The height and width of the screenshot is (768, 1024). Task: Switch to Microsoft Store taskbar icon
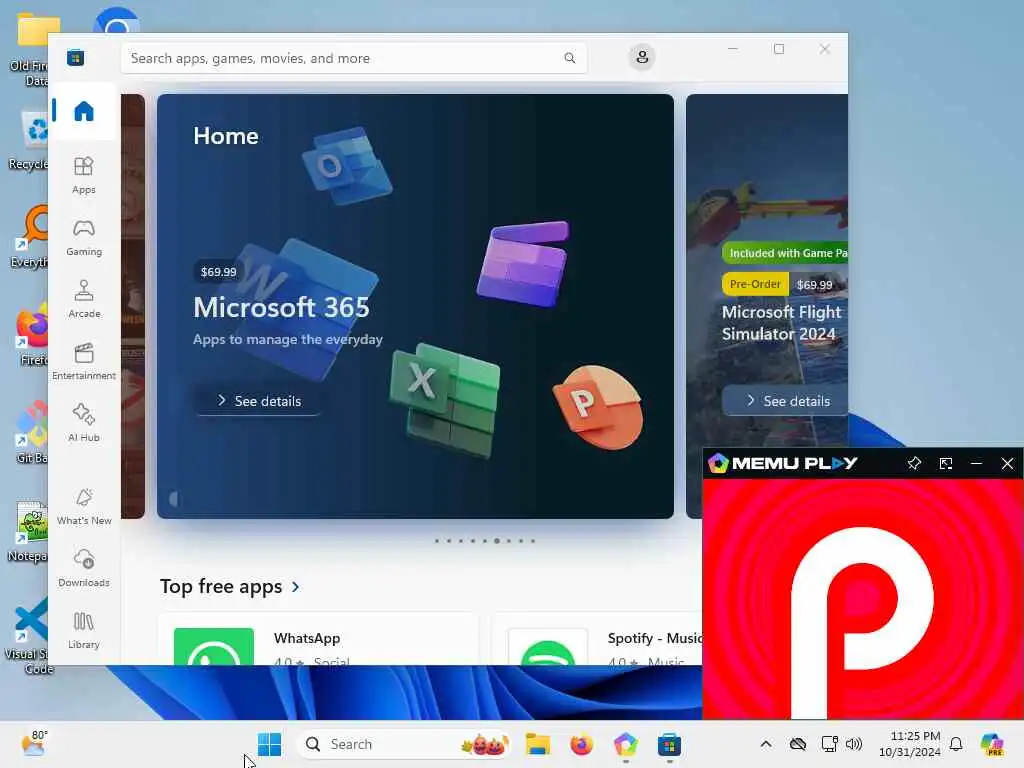point(669,744)
